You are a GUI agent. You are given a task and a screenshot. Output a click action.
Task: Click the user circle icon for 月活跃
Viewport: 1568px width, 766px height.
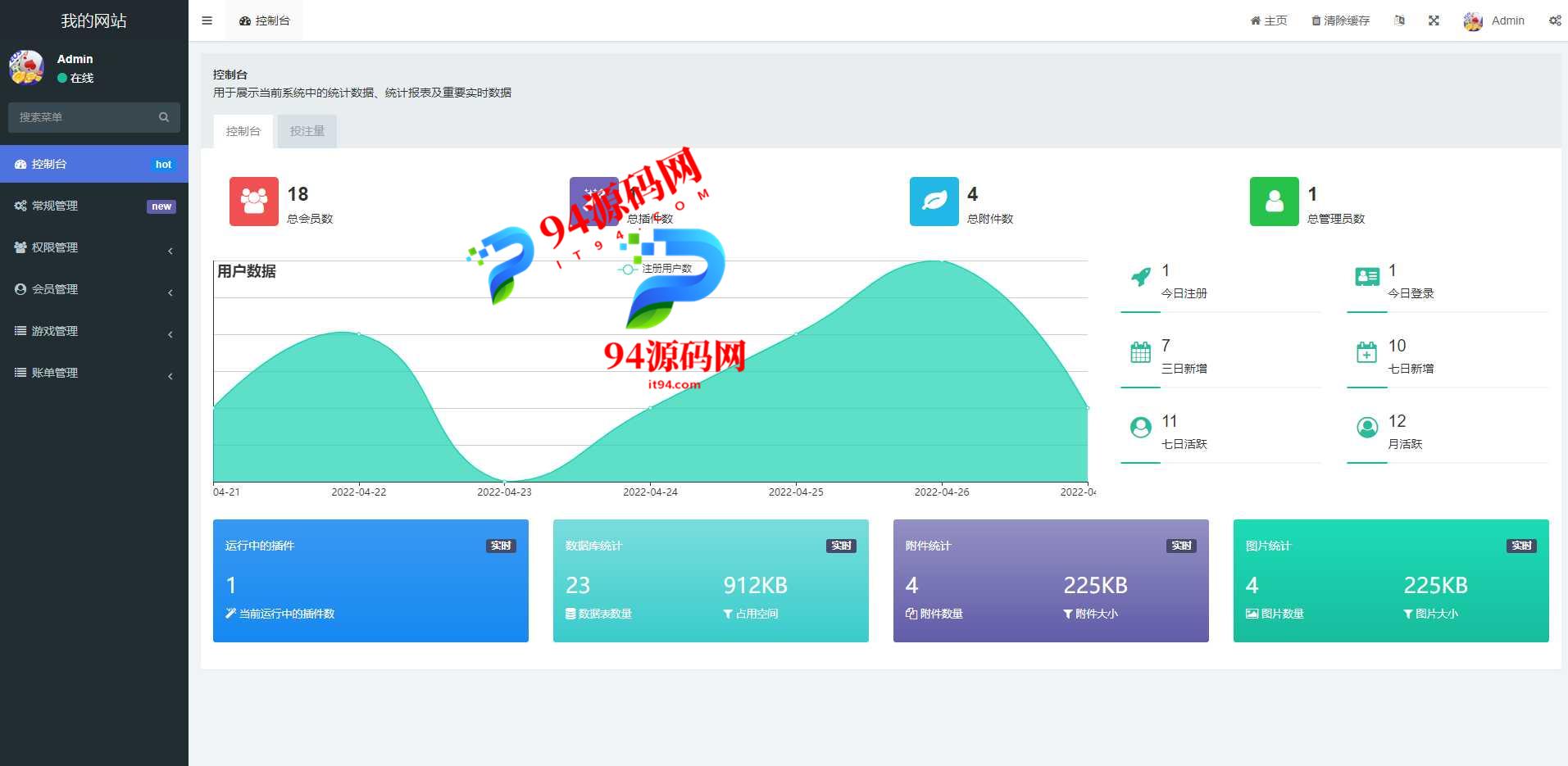tap(1367, 428)
